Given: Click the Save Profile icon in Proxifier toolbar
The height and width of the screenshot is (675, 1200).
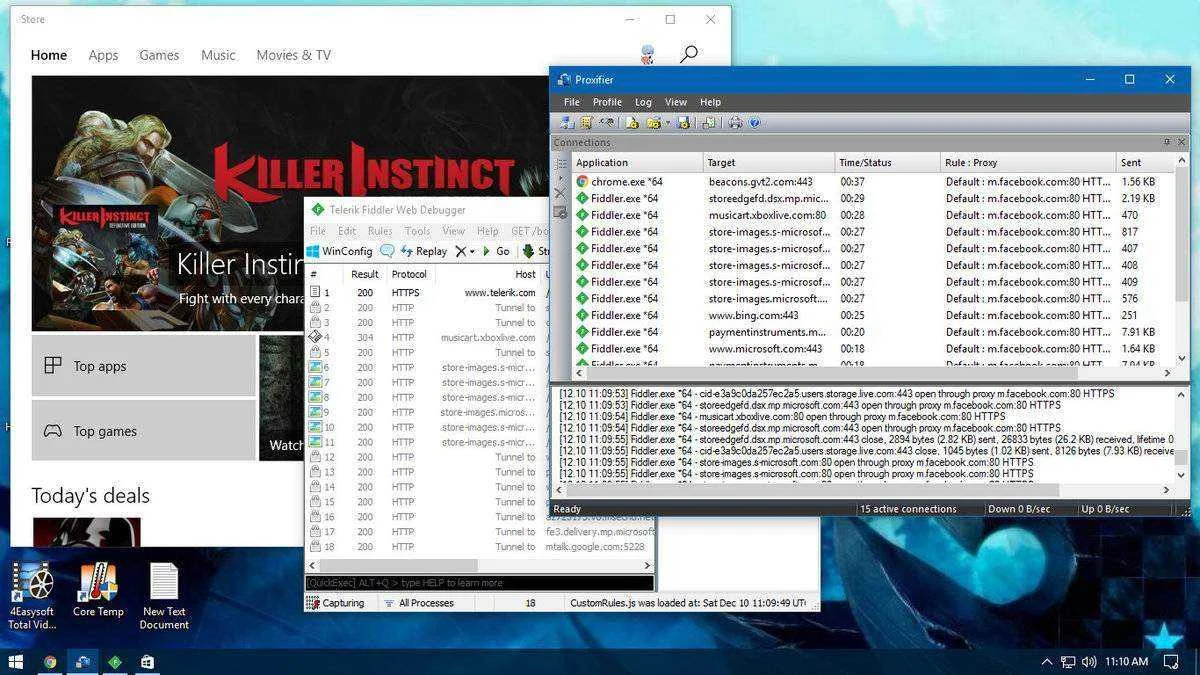Looking at the screenshot, I should (683, 123).
